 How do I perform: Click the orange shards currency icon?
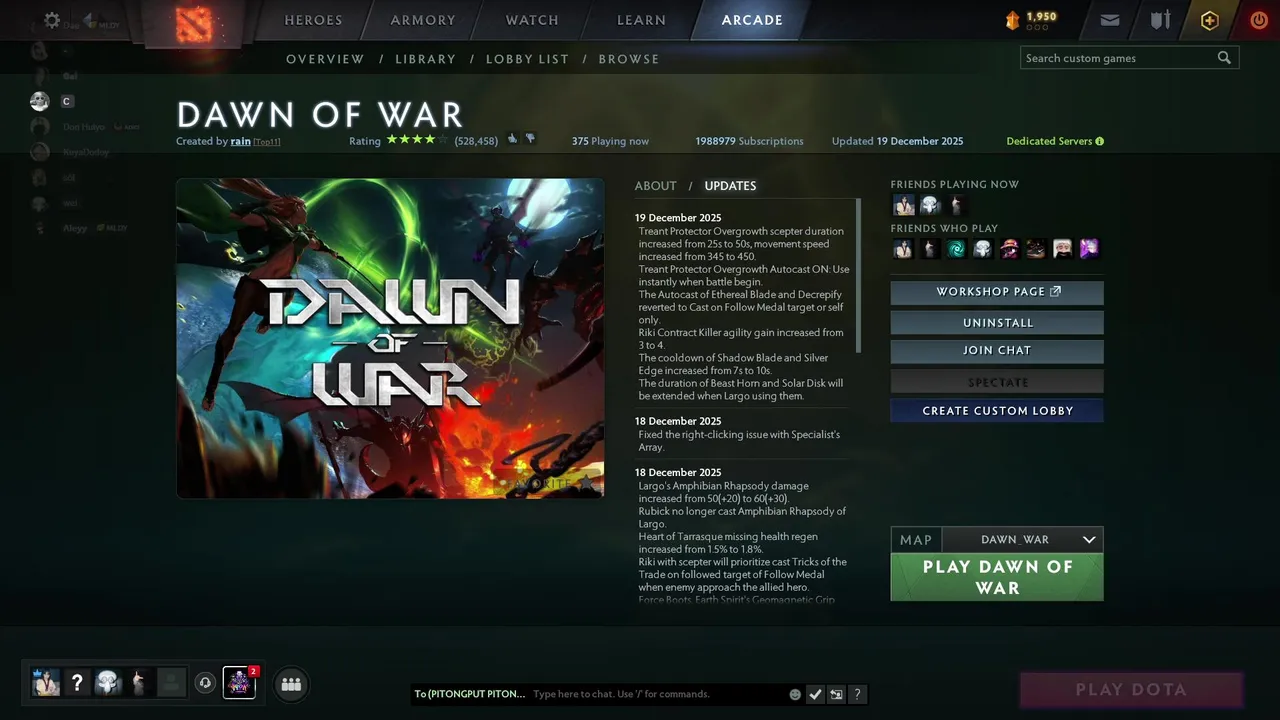1012,20
